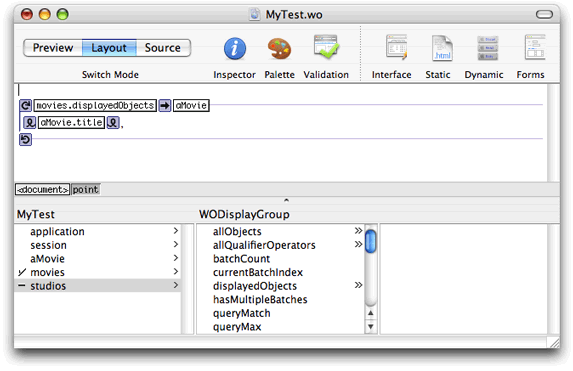Click the WOString icon left of aMovie.title
The width and height of the screenshot is (573, 371).
point(30,122)
